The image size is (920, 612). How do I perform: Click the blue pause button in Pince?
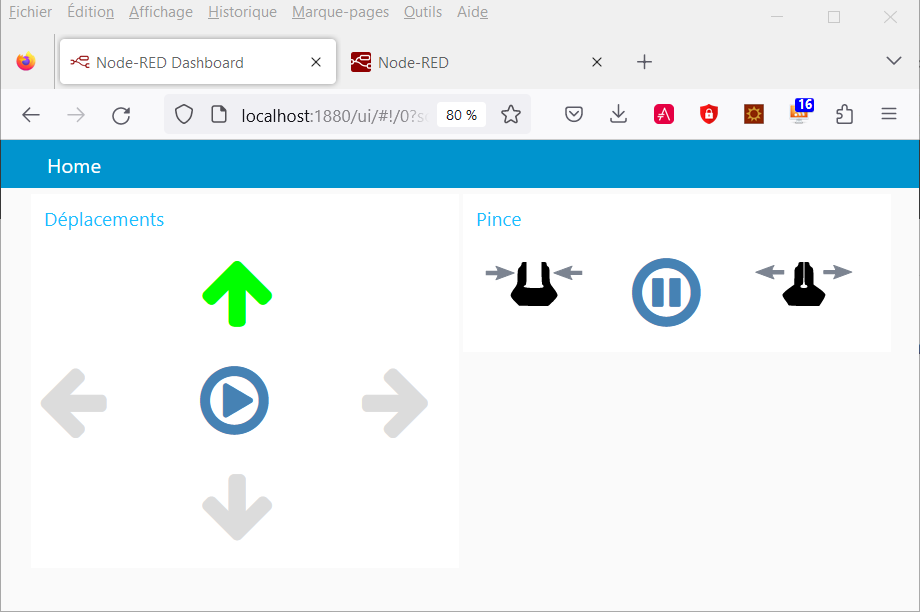click(666, 292)
